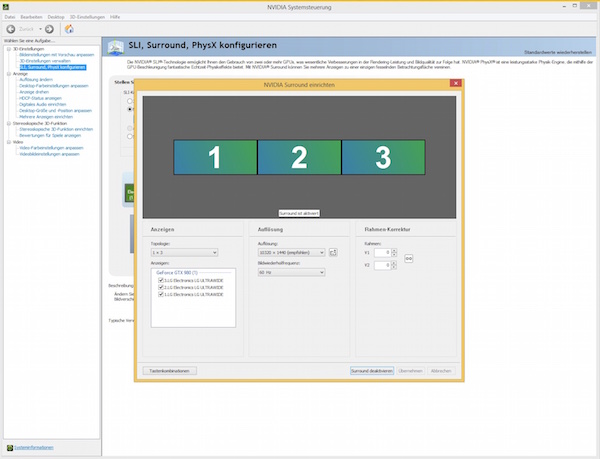The image size is (600, 459).
Task: Open the Auflösung resolution dropdown
Action: point(292,252)
